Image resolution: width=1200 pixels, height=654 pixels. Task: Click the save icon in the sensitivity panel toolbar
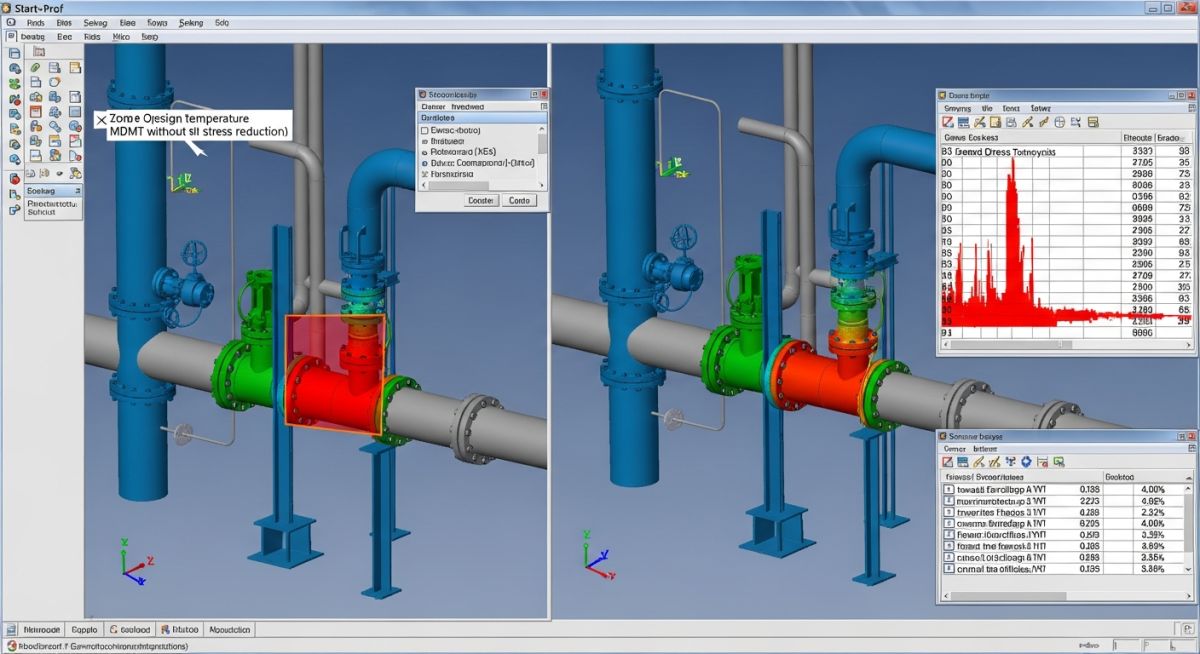pyautogui.click(x=964, y=462)
